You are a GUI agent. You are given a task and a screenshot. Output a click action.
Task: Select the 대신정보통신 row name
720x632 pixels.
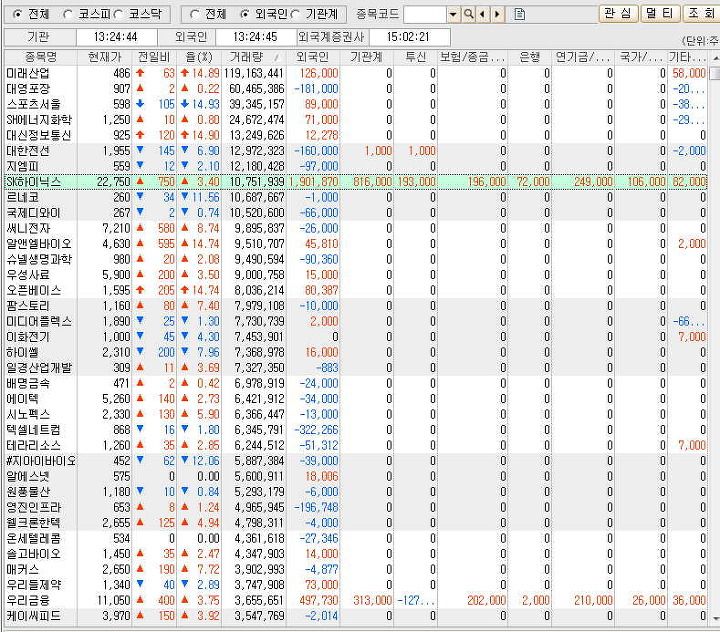pyautogui.click(x=39, y=135)
